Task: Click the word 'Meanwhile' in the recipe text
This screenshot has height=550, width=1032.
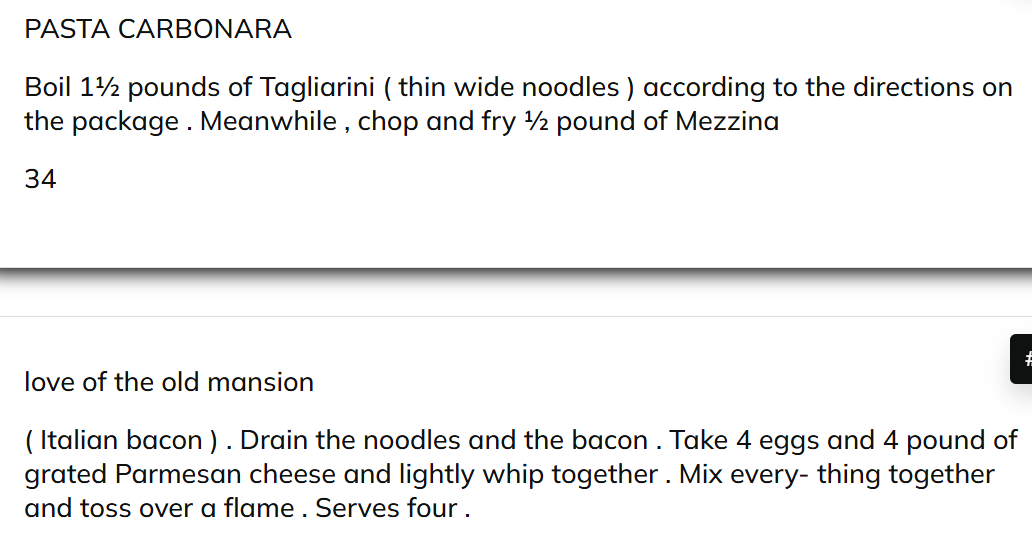Action: 269,121
